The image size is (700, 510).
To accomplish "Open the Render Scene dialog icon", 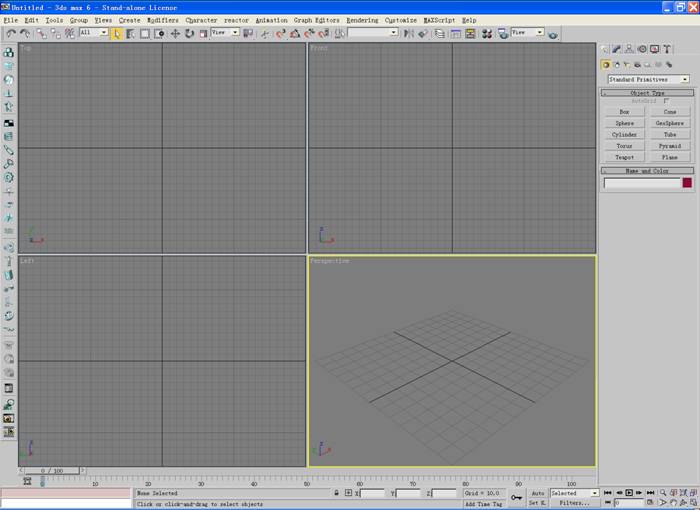I will 503,33.
